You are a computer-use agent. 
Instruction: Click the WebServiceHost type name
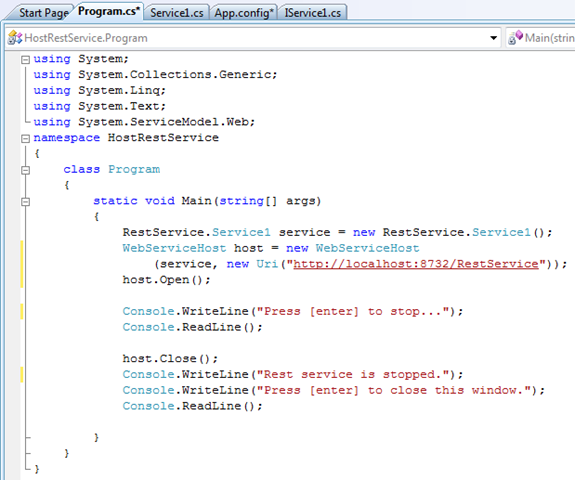click(x=174, y=248)
